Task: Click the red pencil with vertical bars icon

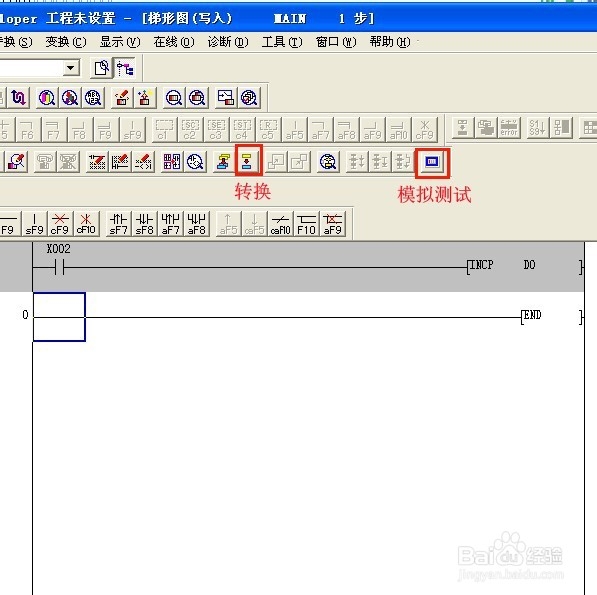Action: [x=120, y=162]
